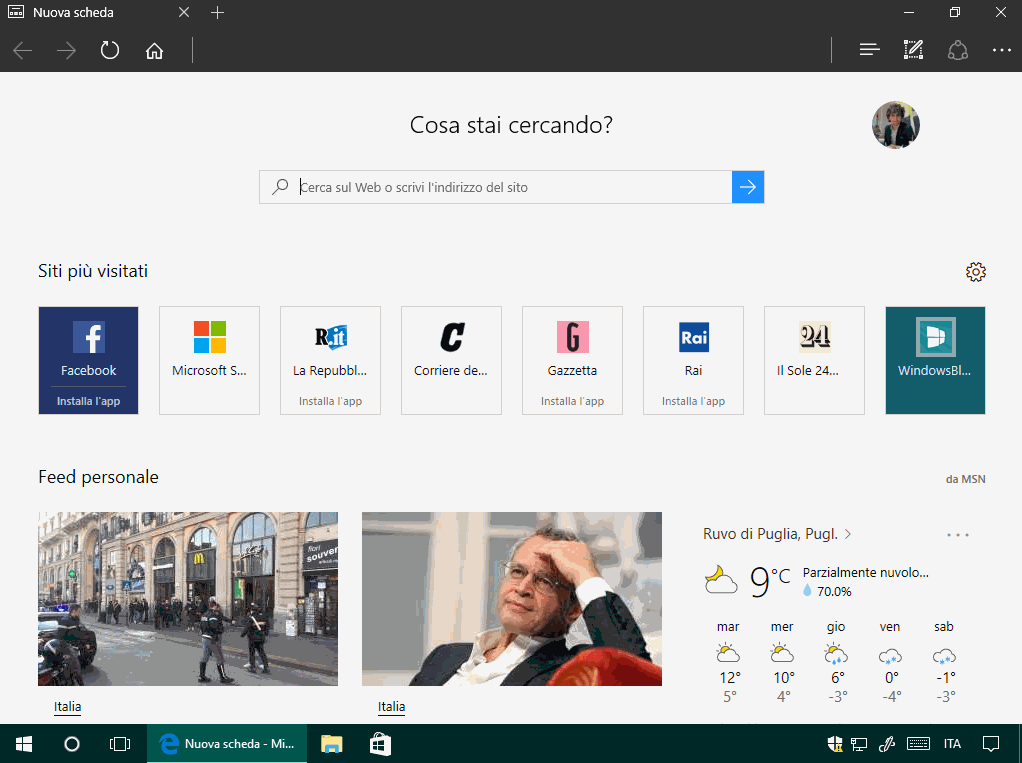Launch Cortana from the taskbar
Screen dimensions: 1022x763
pyautogui.click(x=72, y=743)
